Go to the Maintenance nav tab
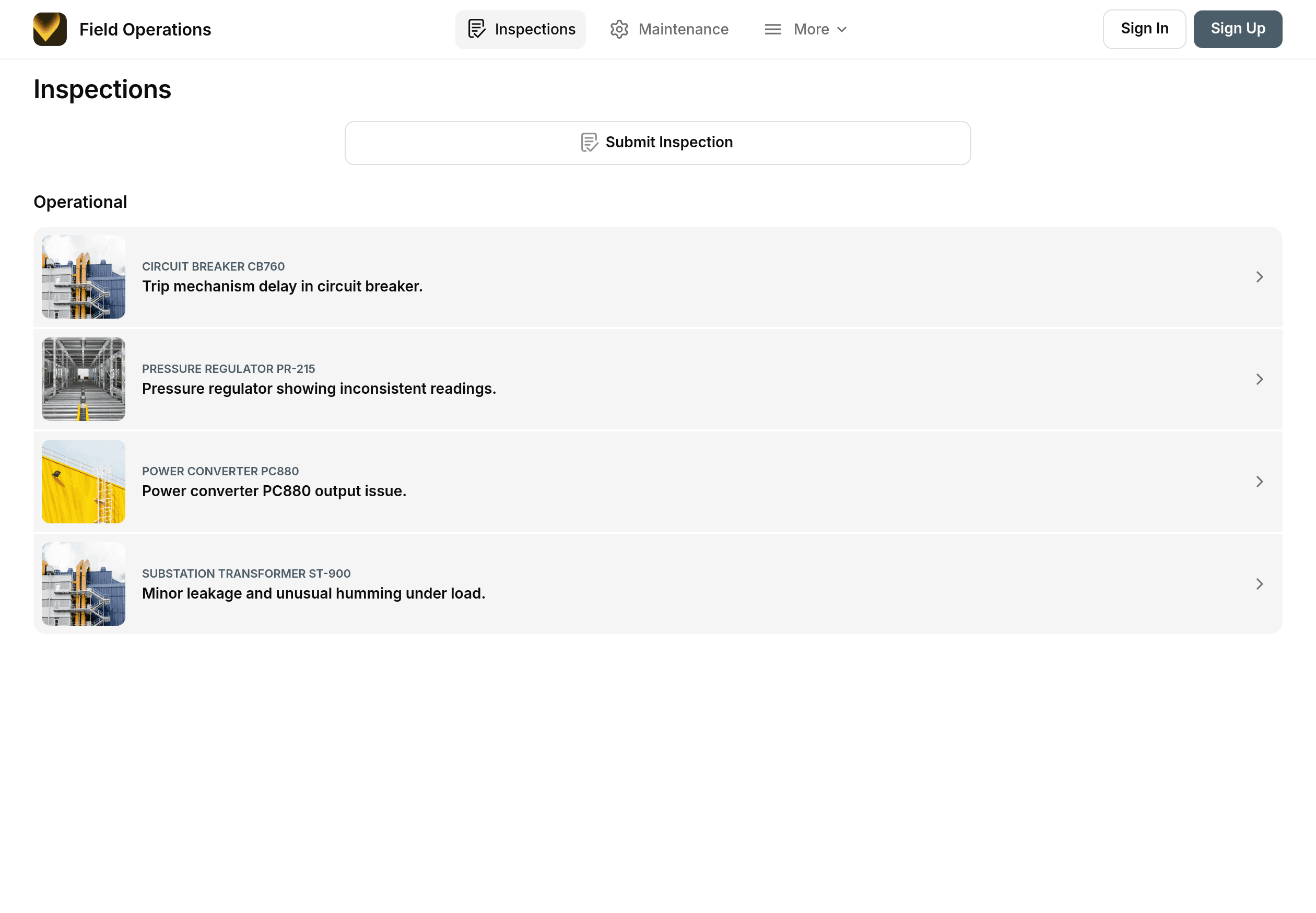1316x913 pixels. [x=669, y=29]
